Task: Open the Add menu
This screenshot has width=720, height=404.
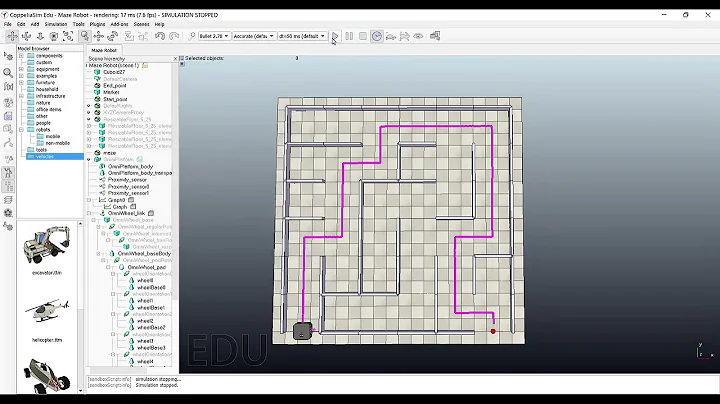Action: coord(35,24)
